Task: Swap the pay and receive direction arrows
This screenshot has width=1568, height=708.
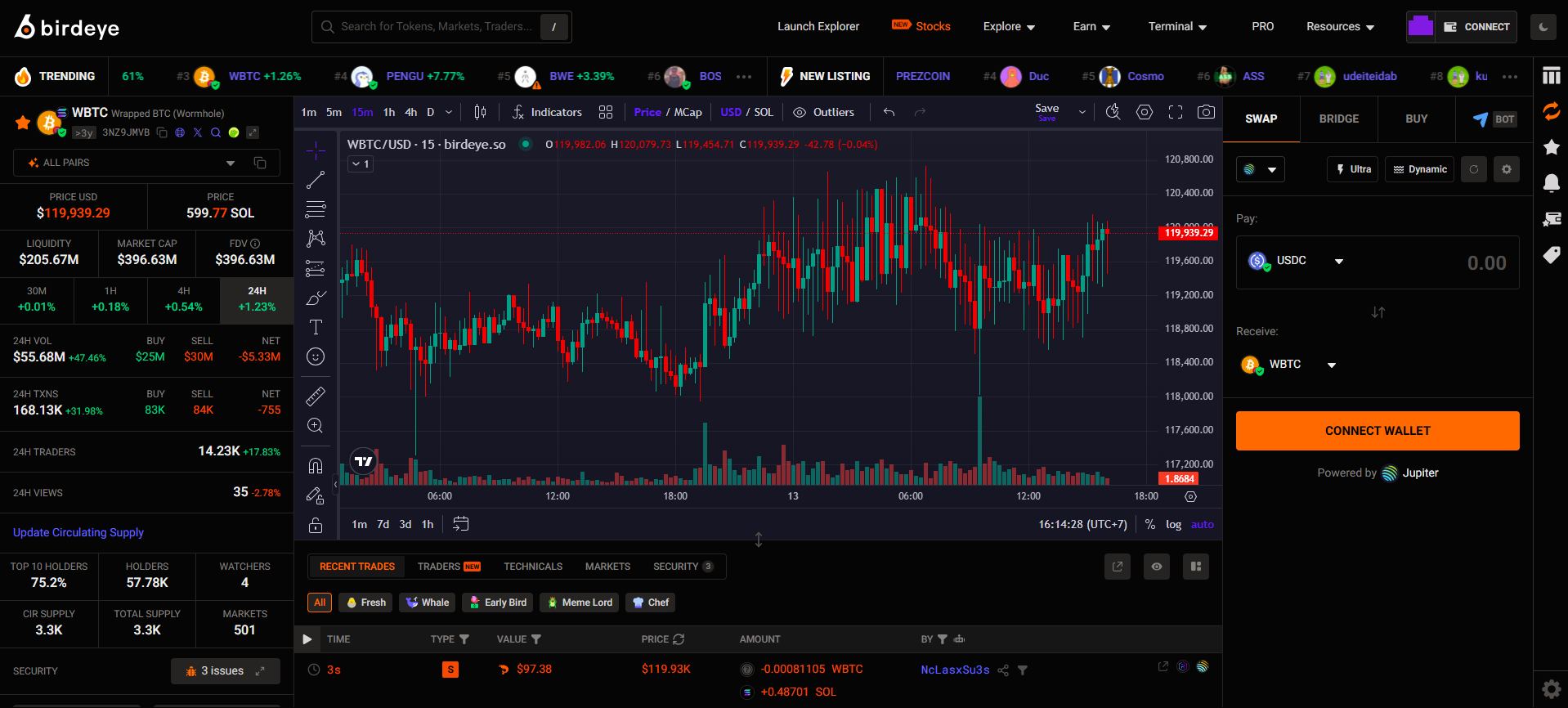Action: point(1378,312)
